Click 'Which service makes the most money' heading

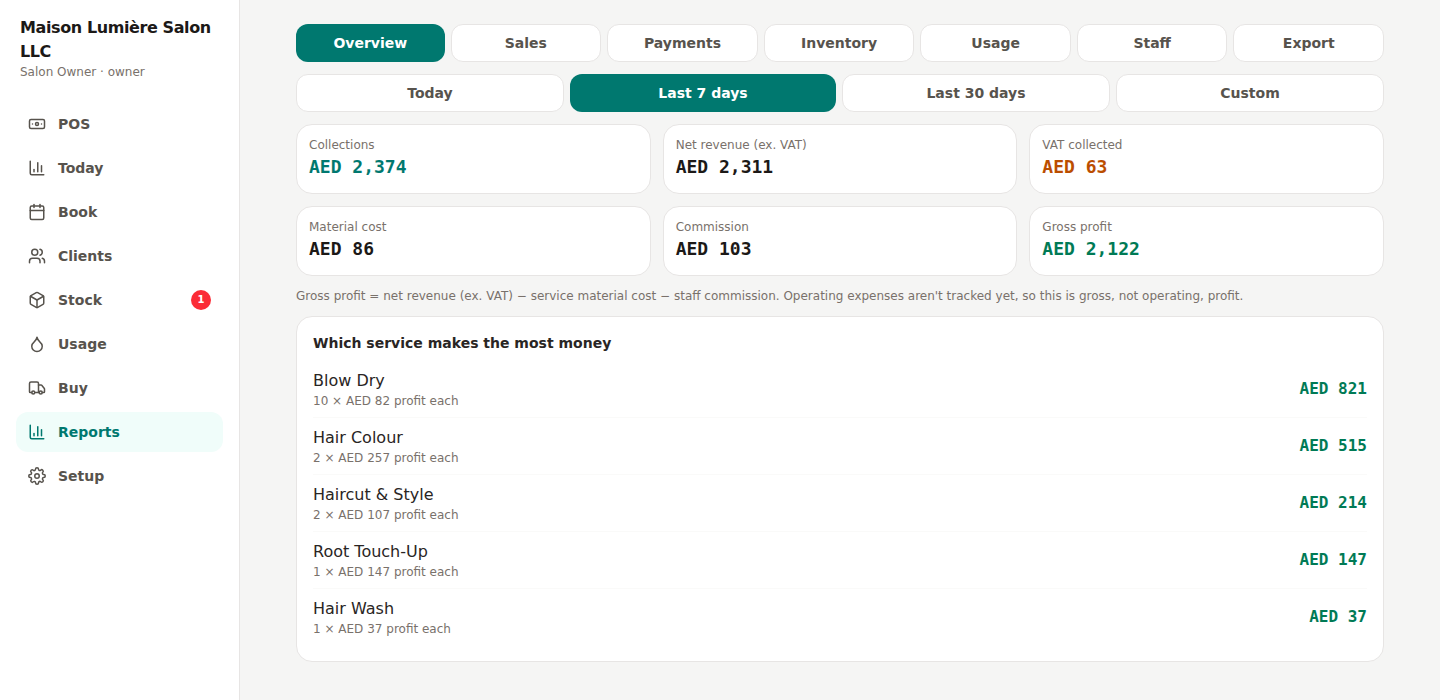pos(462,343)
